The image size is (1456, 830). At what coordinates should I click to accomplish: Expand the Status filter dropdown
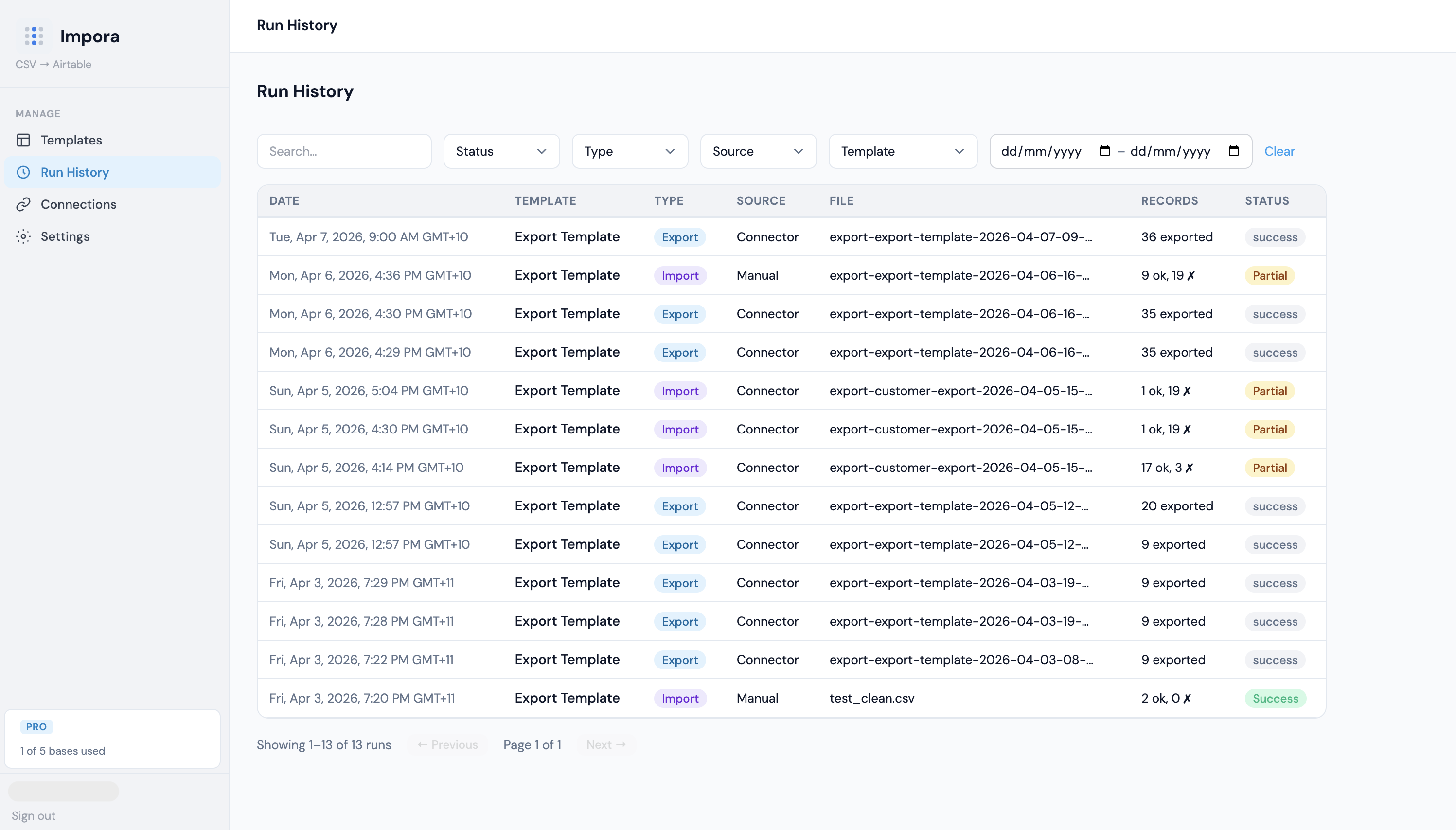(501, 151)
